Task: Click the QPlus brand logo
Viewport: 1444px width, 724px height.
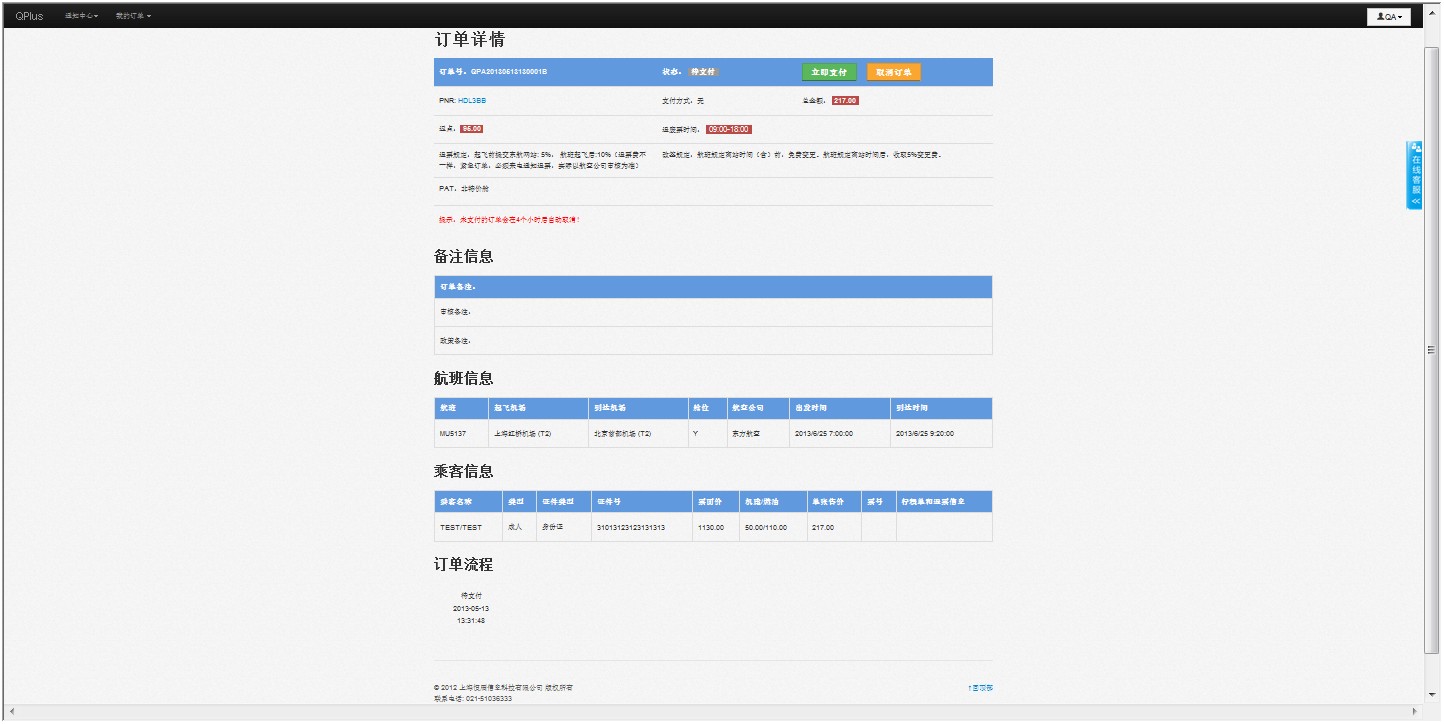Action: [30, 16]
